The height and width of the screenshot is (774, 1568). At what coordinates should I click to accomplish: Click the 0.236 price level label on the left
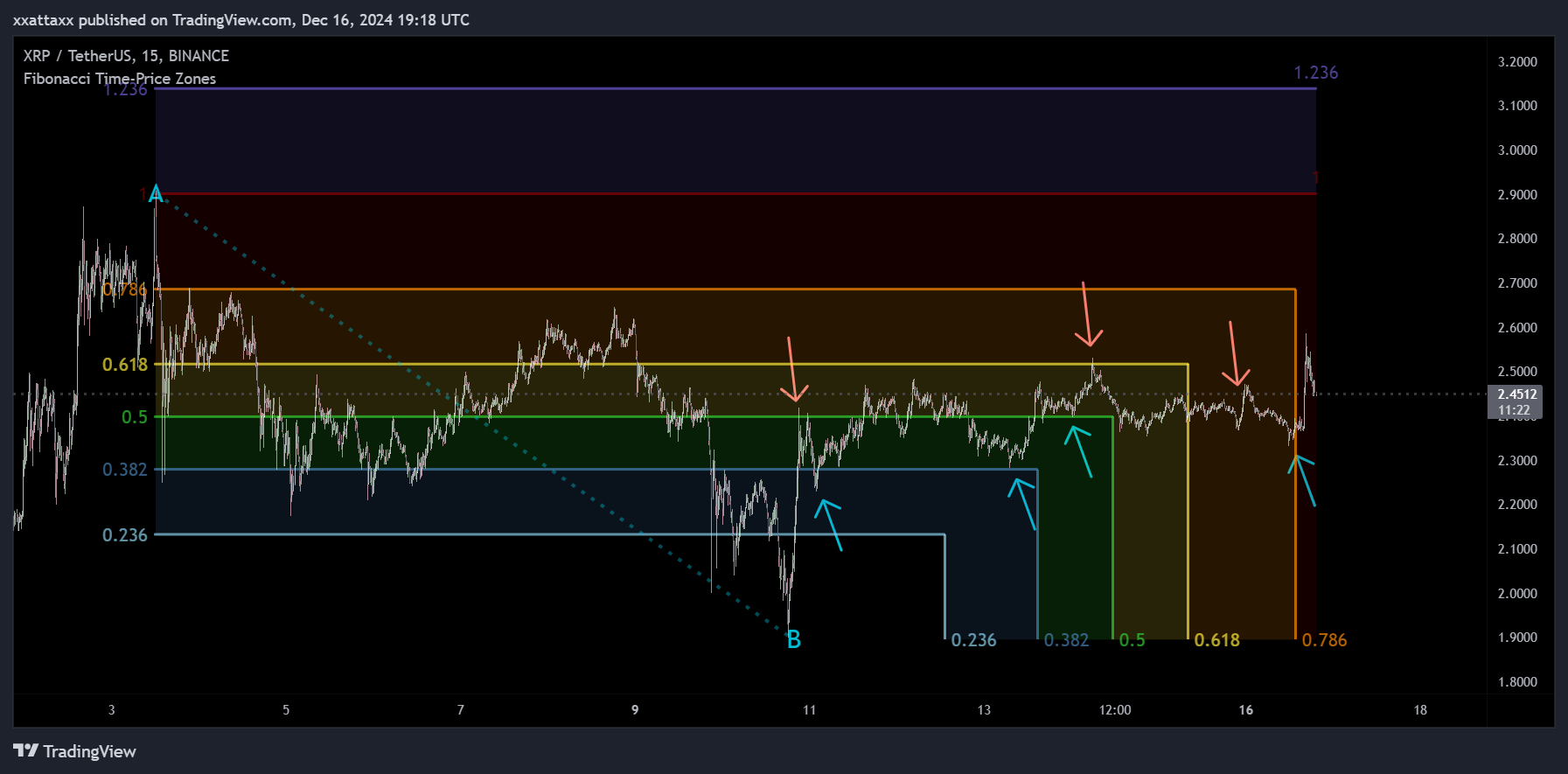tap(125, 535)
